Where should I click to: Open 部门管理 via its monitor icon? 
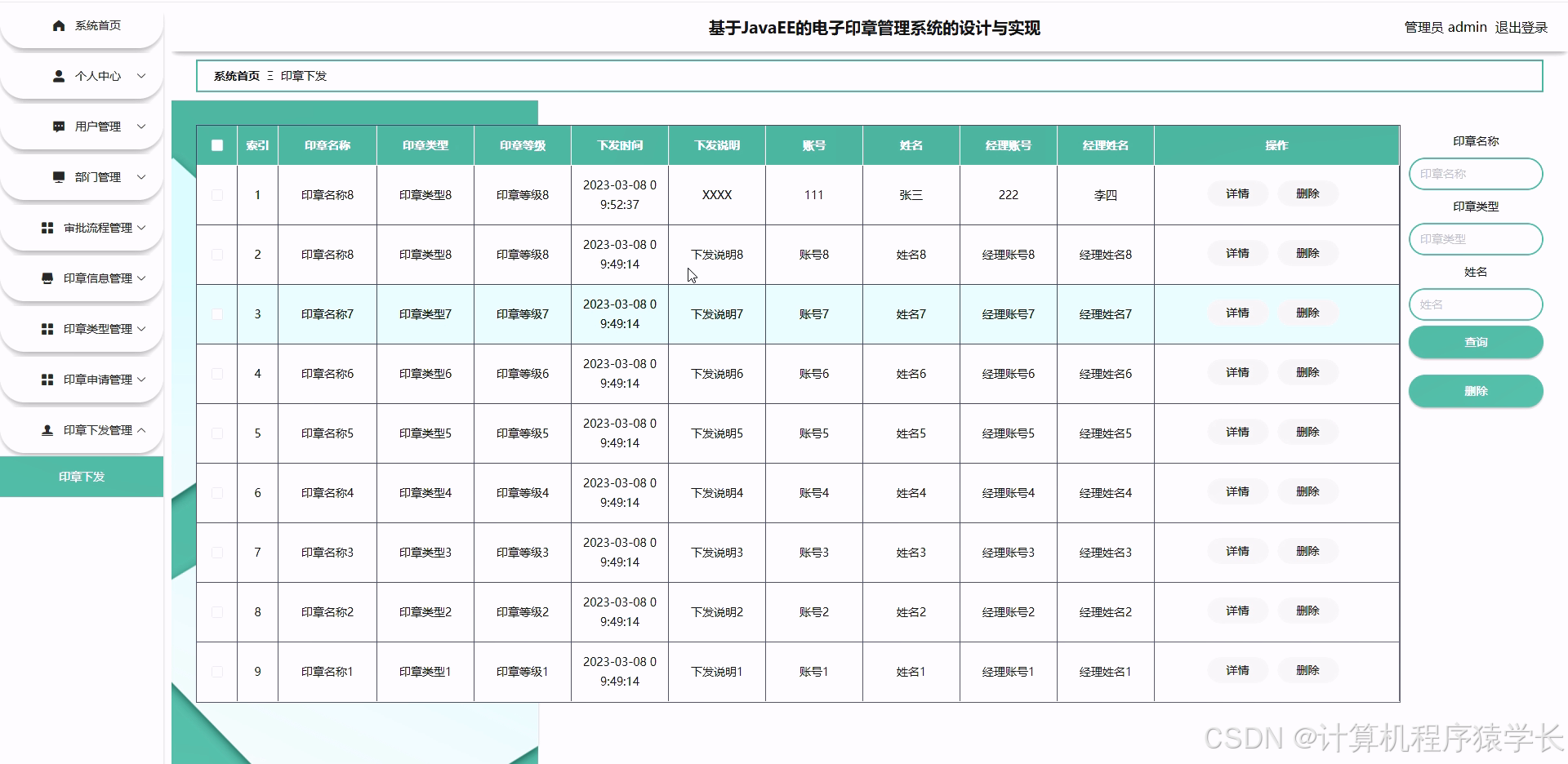tap(57, 177)
